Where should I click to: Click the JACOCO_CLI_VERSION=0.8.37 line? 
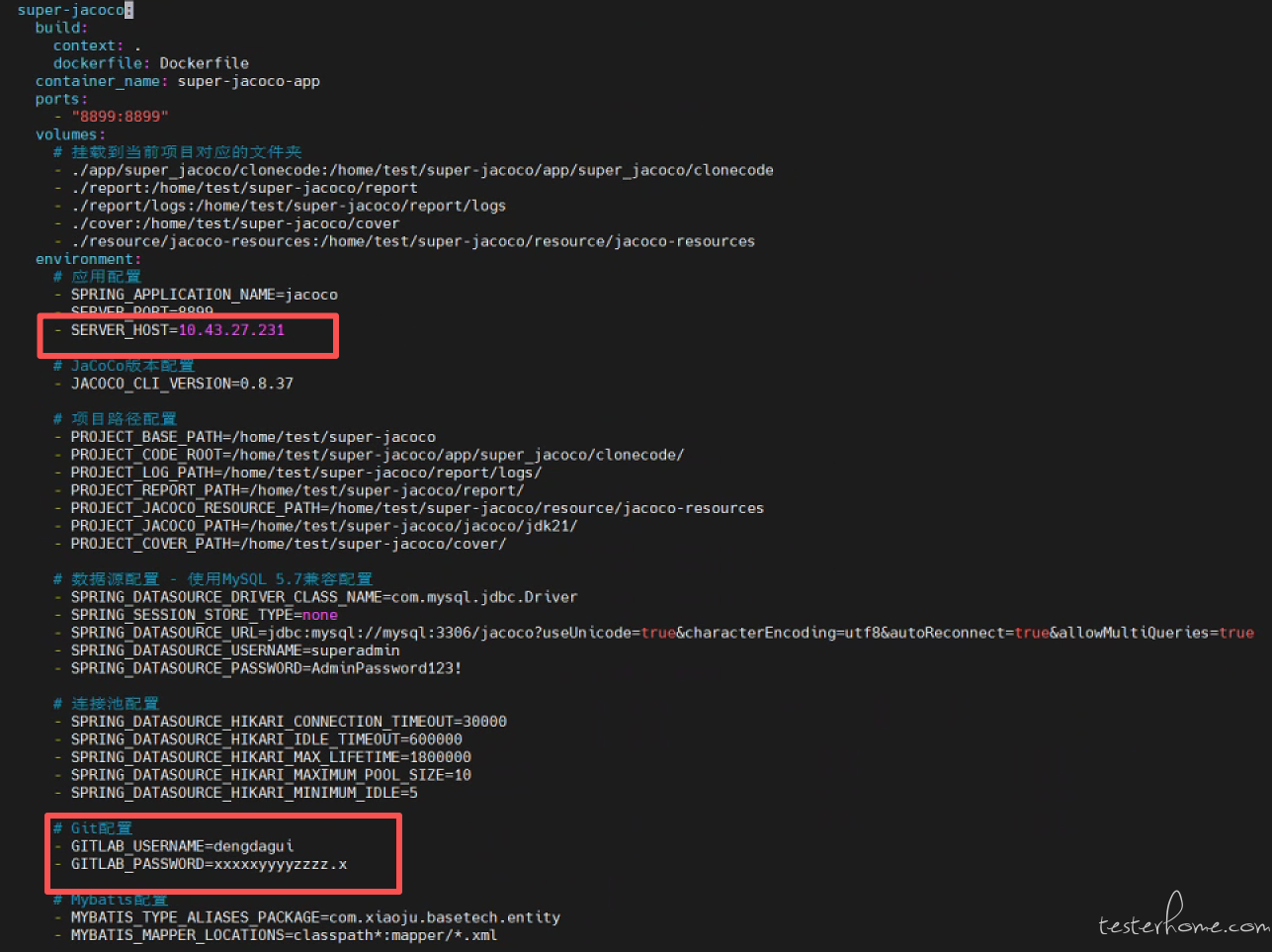182,384
